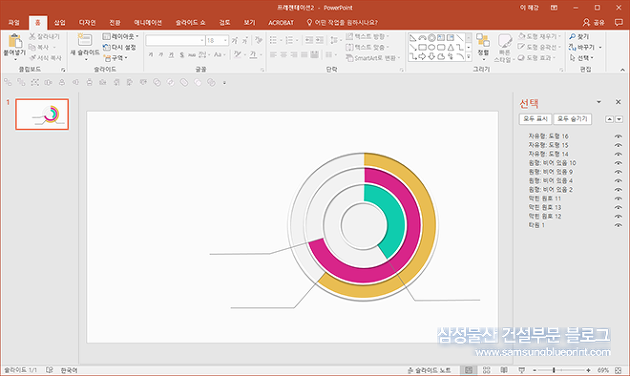Toggle visibility of 자유형: 도형 16

(618, 136)
